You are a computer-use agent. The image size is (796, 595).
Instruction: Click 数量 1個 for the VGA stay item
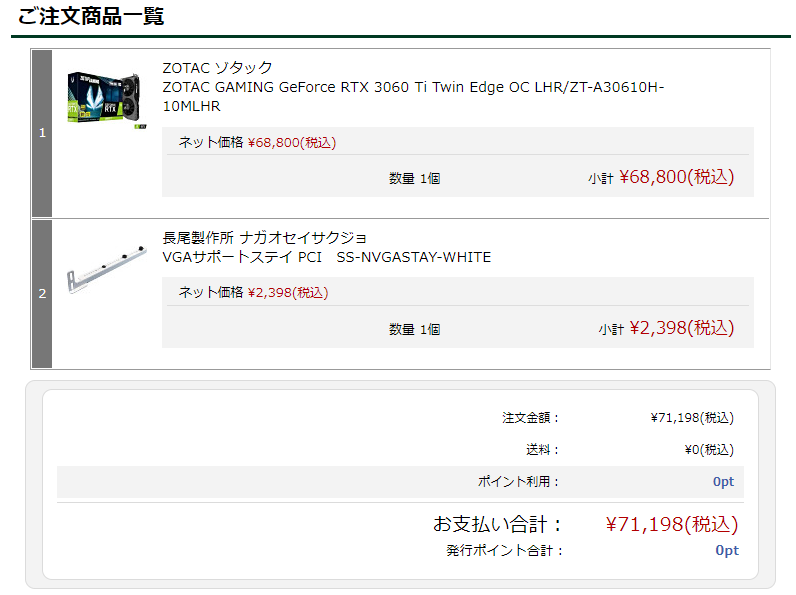[414, 329]
